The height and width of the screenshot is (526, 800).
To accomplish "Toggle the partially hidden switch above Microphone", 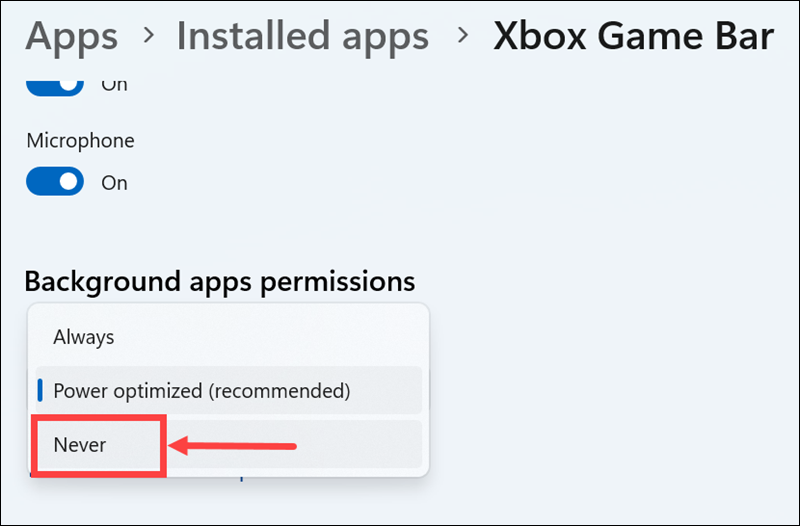I will coord(55,87).
